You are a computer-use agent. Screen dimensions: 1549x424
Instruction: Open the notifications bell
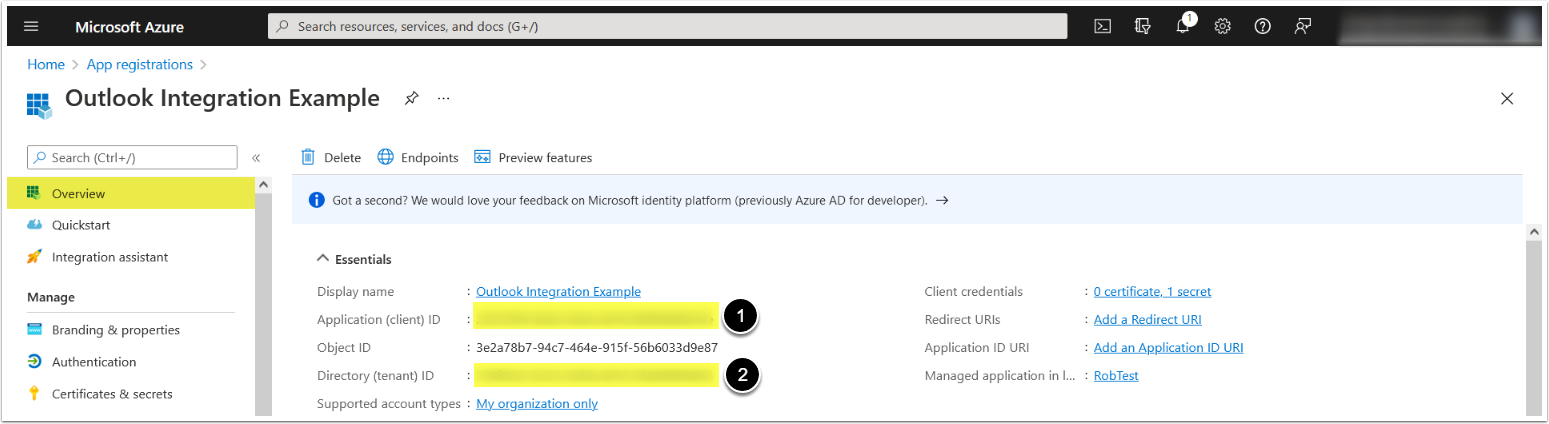(1183, 27)
